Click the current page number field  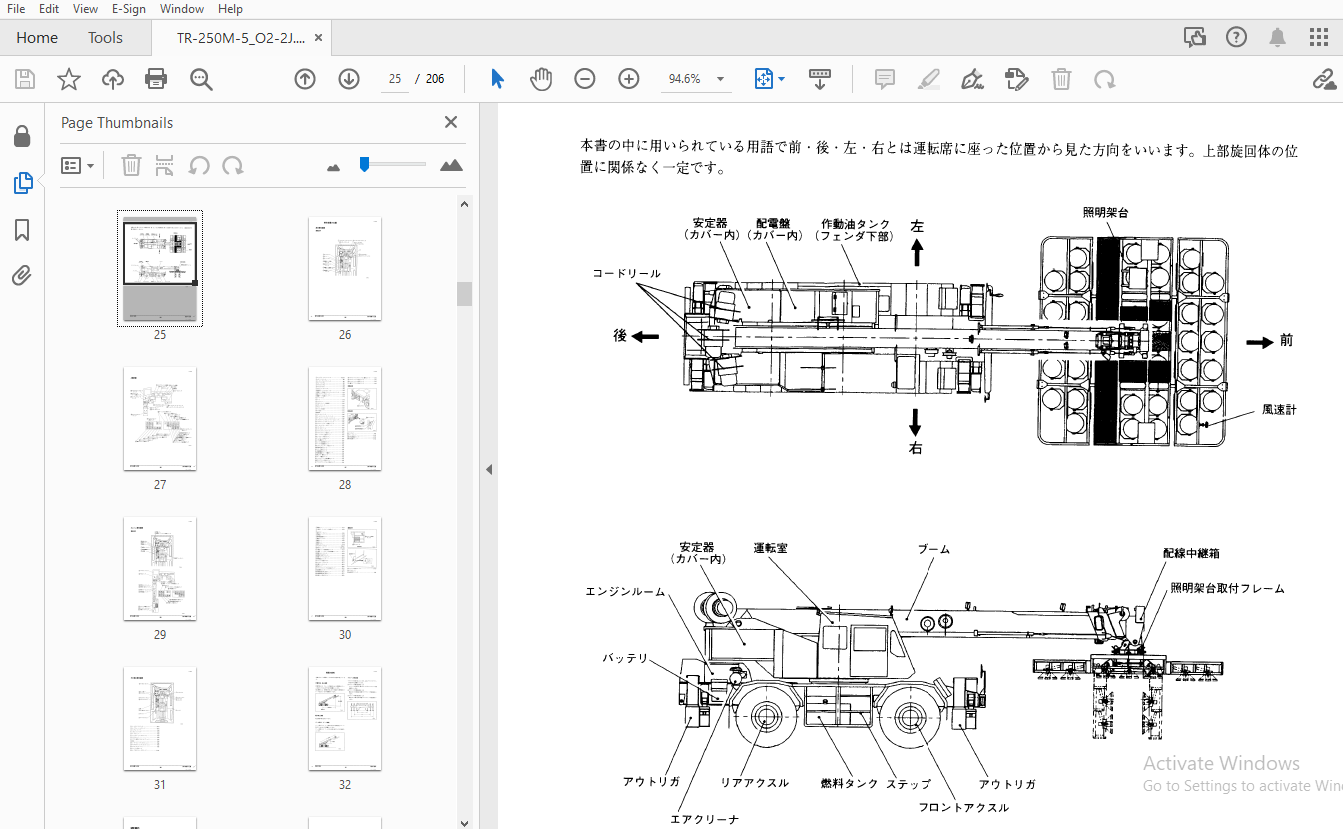[x=394, y=79]
